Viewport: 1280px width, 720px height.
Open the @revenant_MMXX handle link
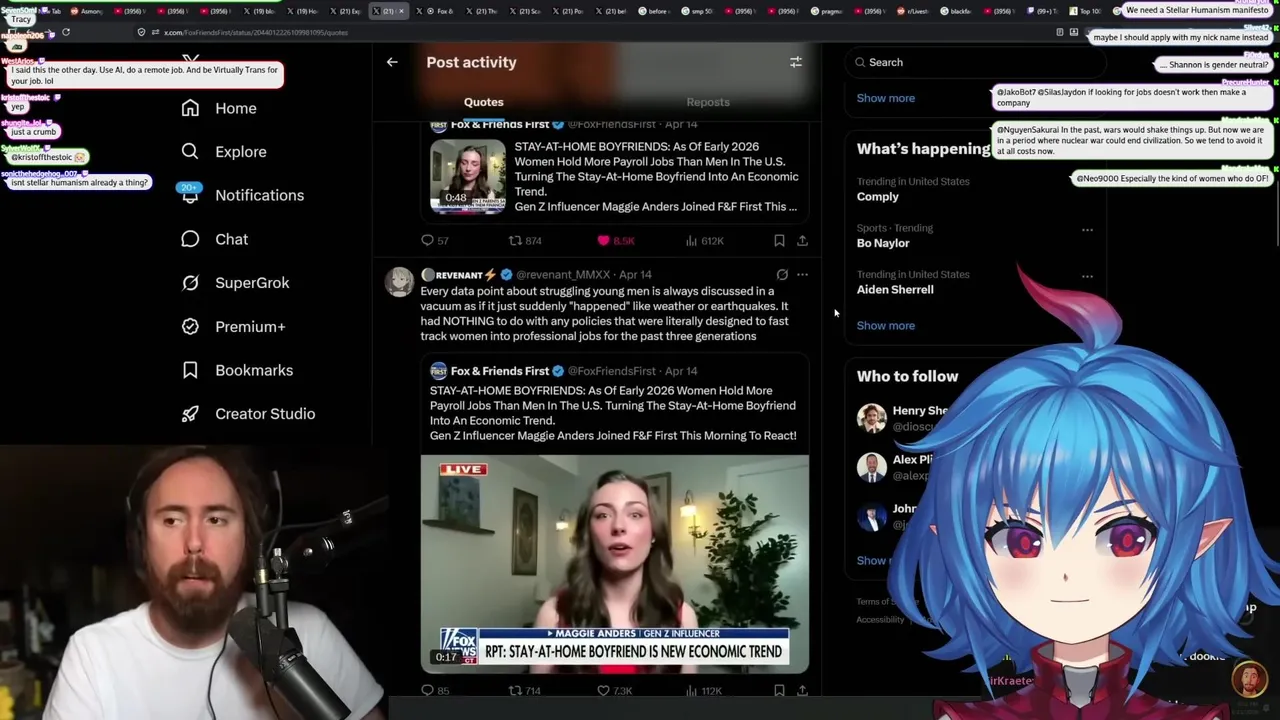coord(563,275)
